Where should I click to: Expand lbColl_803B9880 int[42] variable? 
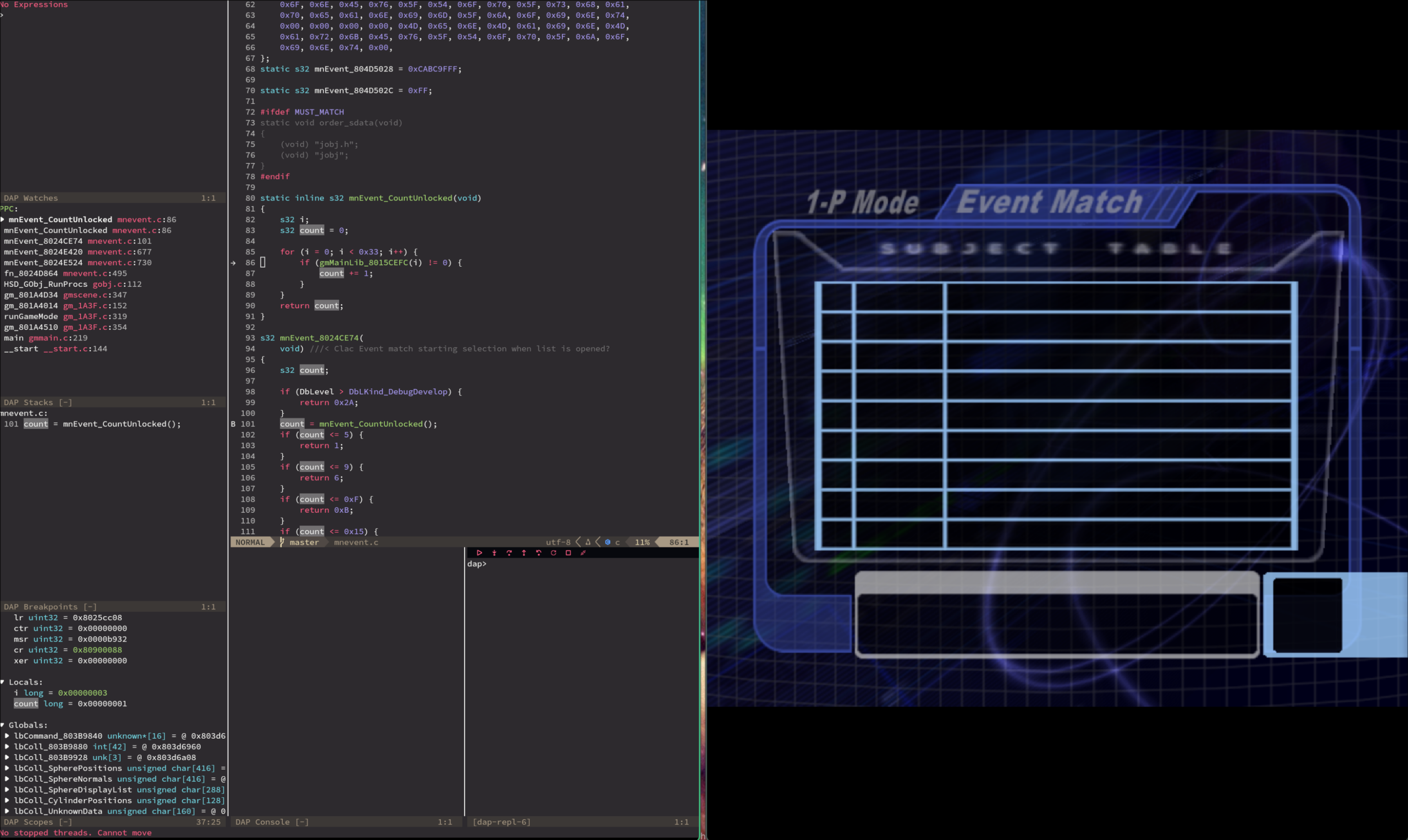click(7, 747)
